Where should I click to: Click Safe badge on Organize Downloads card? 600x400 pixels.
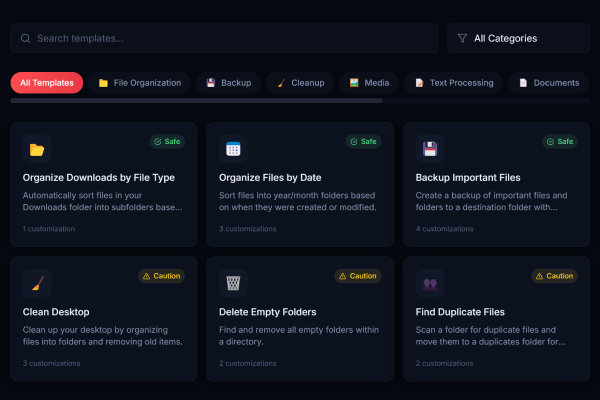tap(167, 142)
